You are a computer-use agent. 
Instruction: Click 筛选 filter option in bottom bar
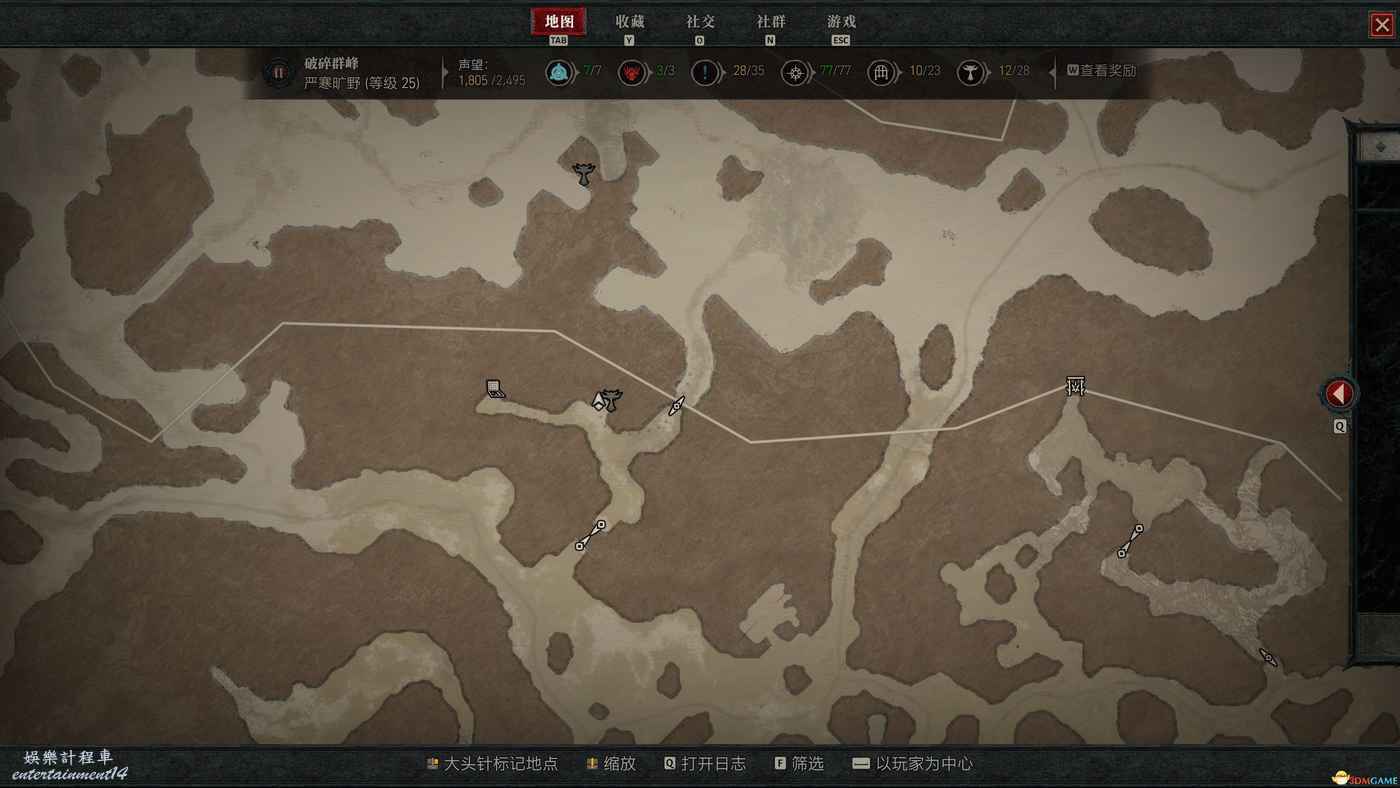[x=800, y=763]
